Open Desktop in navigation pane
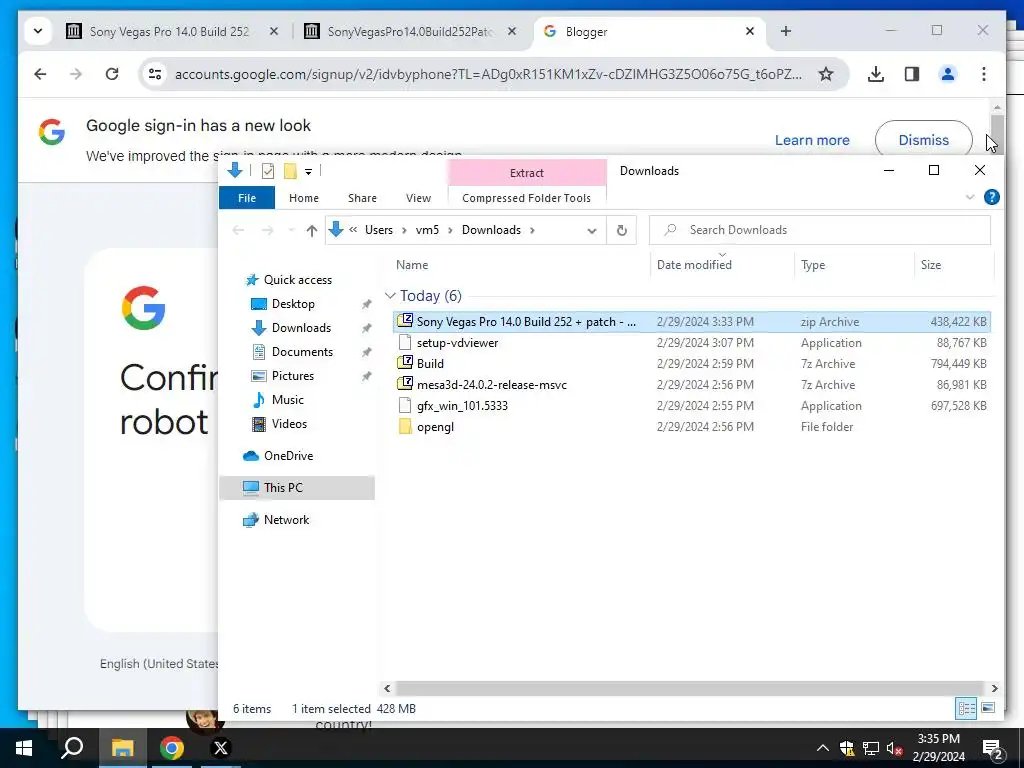Image resolution: width=1024 pixels, height=768 pixels. [x=293, y=304]
